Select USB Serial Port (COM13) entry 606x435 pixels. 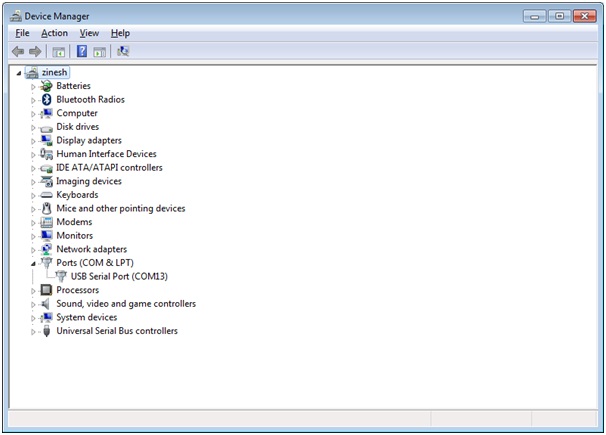(x=119, y=276)
